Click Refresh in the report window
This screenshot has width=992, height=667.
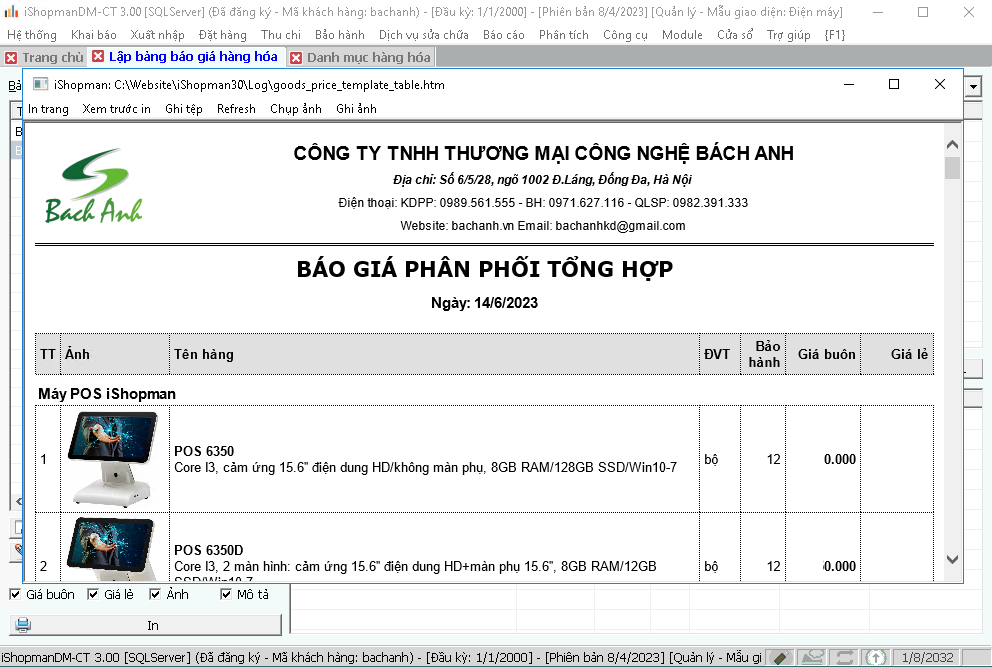[236, 109]
